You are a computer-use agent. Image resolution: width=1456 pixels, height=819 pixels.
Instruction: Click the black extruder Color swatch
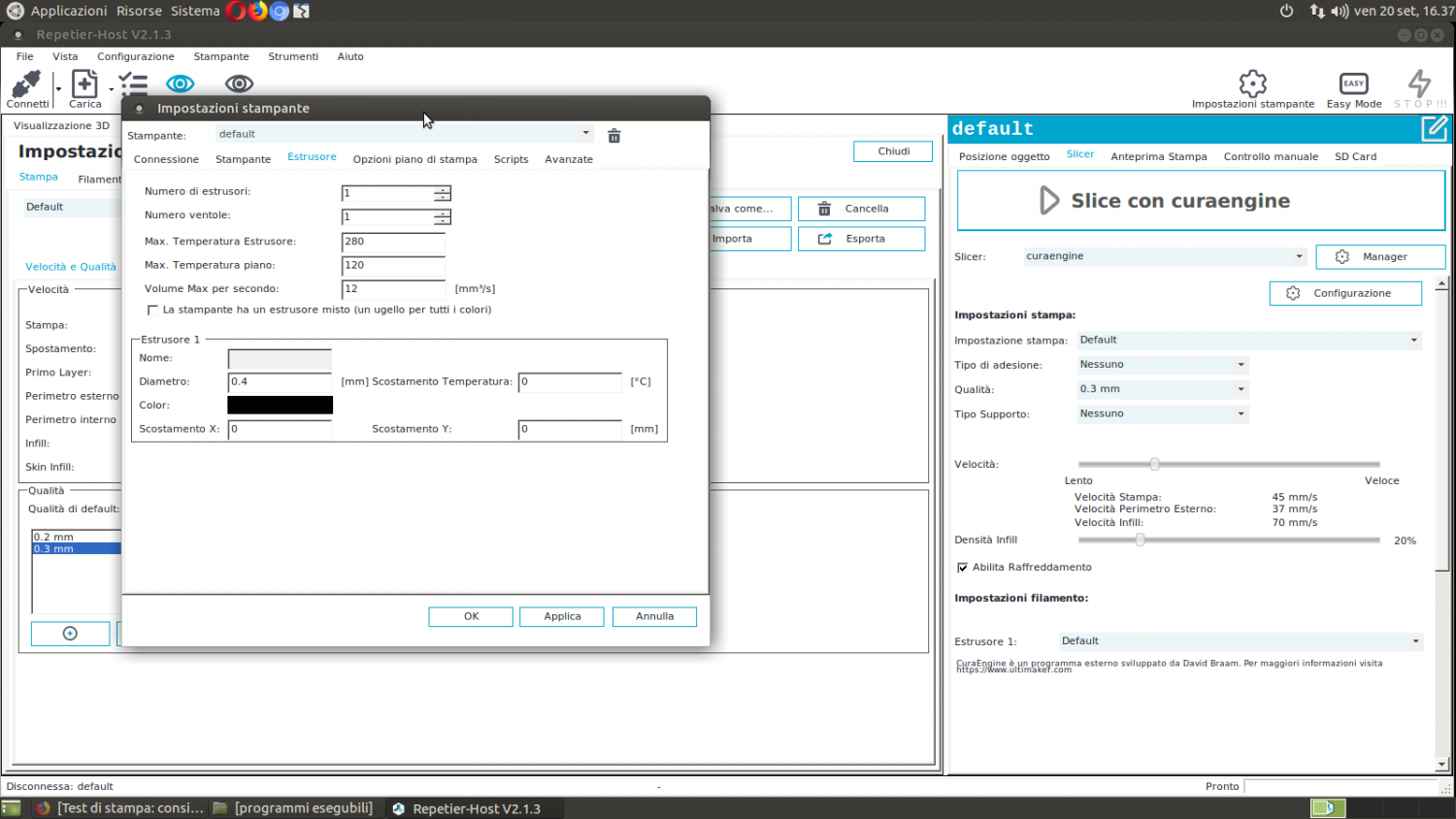pos(280,405)
